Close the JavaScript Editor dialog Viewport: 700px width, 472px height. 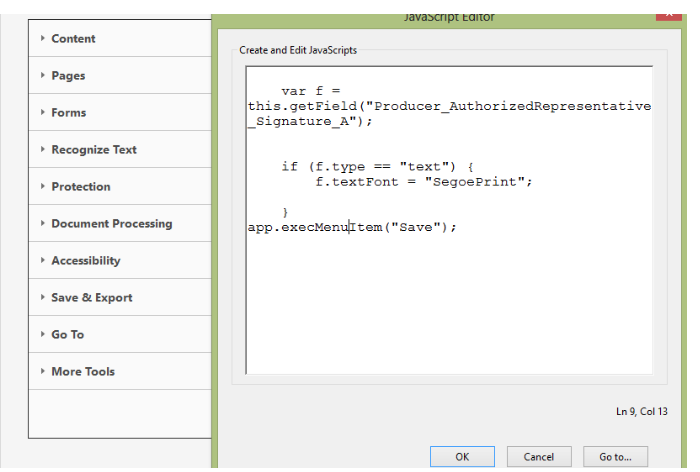click(669, 16)
